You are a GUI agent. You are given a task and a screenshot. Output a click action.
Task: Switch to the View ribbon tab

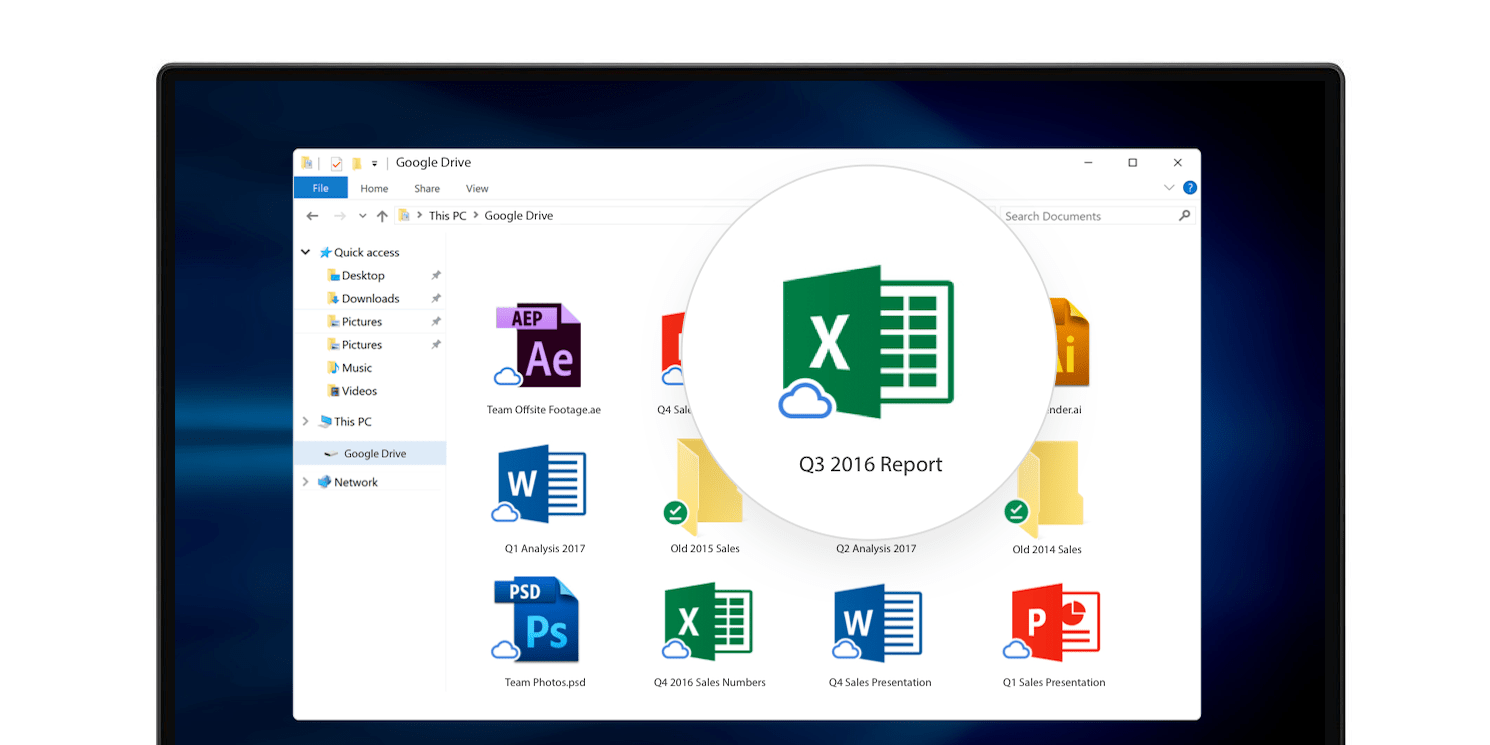(x=477, y=188)
